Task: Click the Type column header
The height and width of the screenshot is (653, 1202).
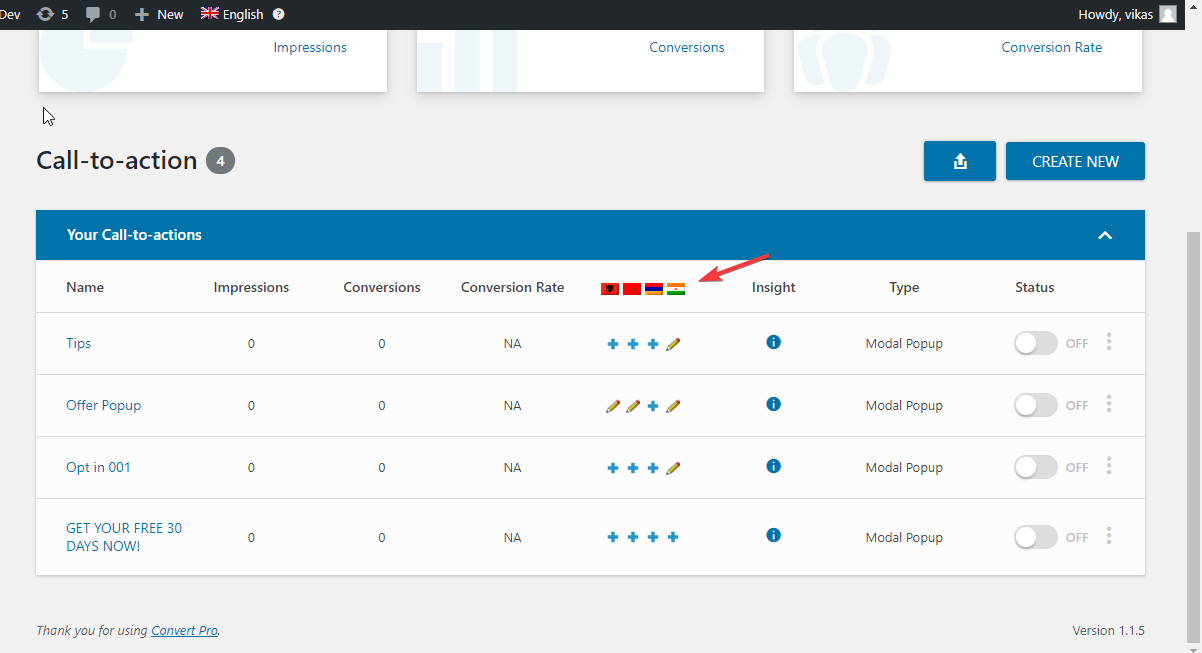Action: click(904, 287)
